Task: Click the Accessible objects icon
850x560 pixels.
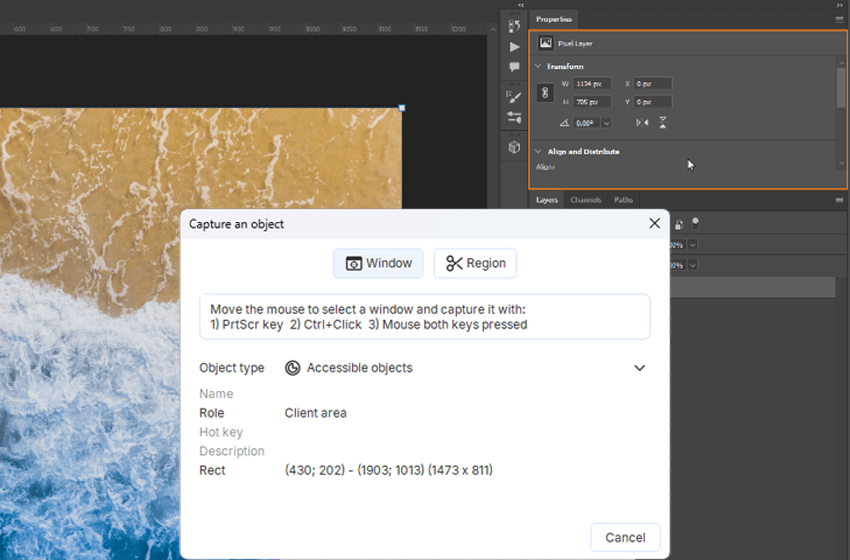Action: (x=293, y=368)
